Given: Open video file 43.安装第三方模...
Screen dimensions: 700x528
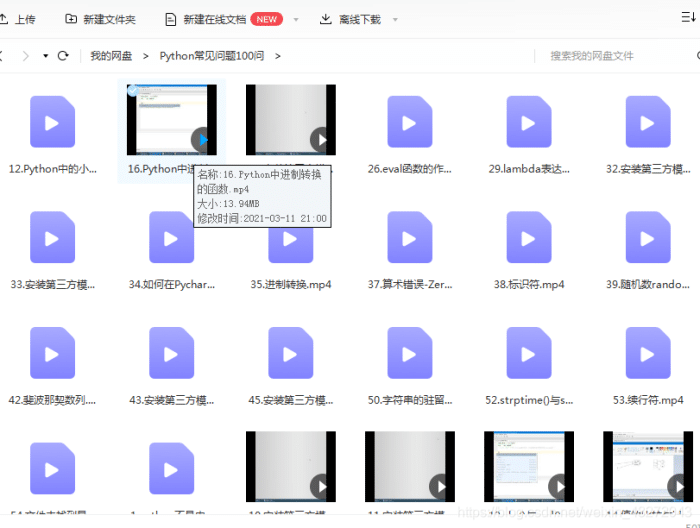Looking at the screenshot, I should [x=171, y=353].
